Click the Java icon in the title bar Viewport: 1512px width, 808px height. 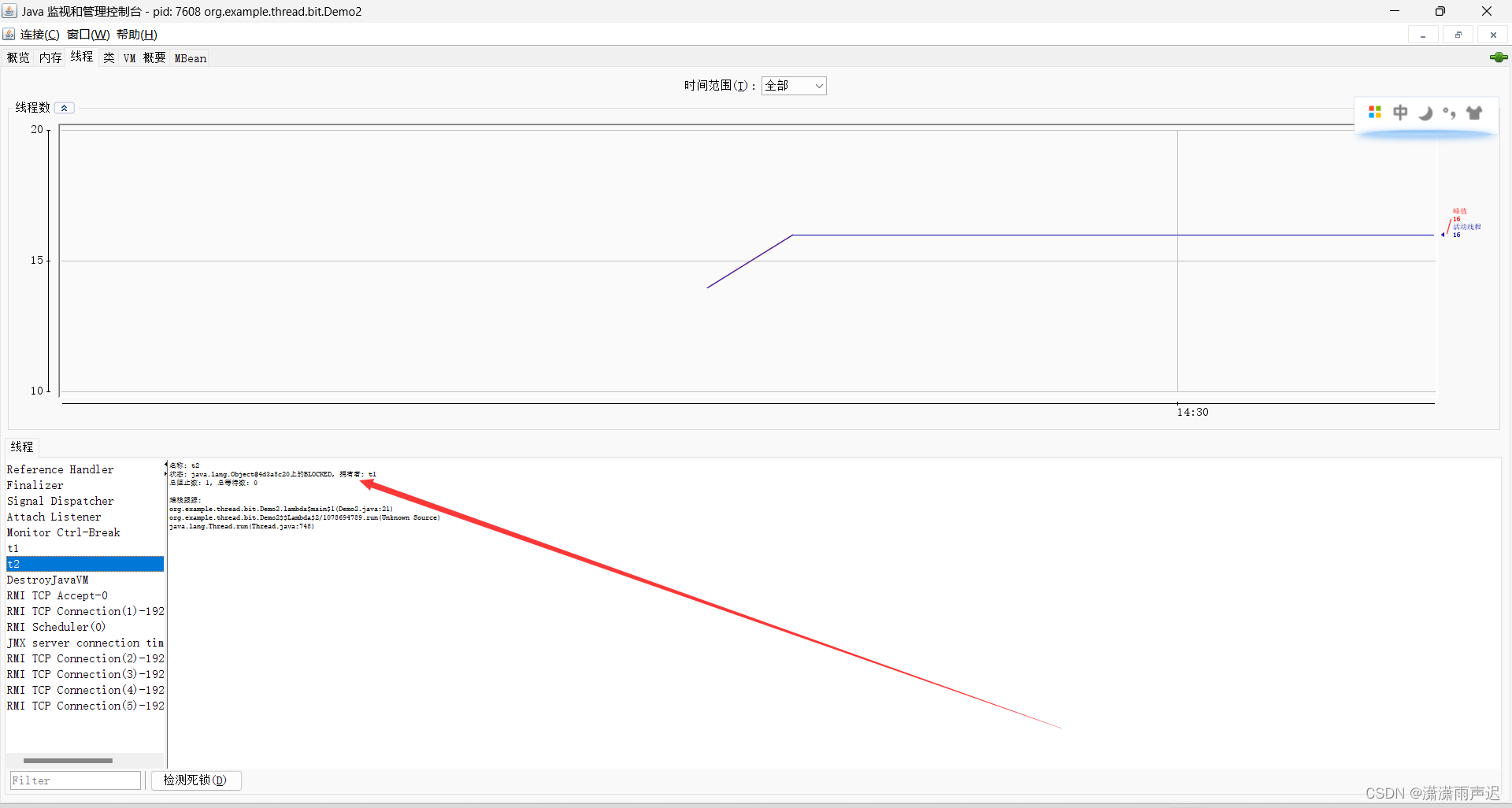point(9,11)
